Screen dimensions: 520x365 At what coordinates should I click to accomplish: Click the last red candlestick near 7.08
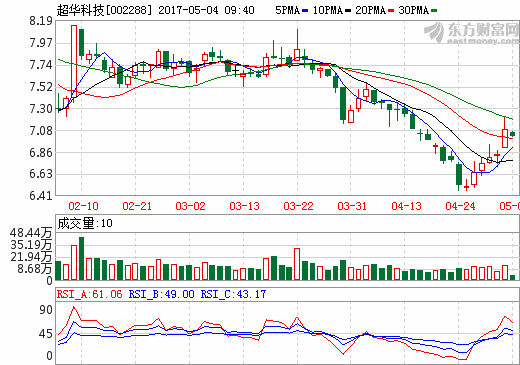click(x=505, y=138)
